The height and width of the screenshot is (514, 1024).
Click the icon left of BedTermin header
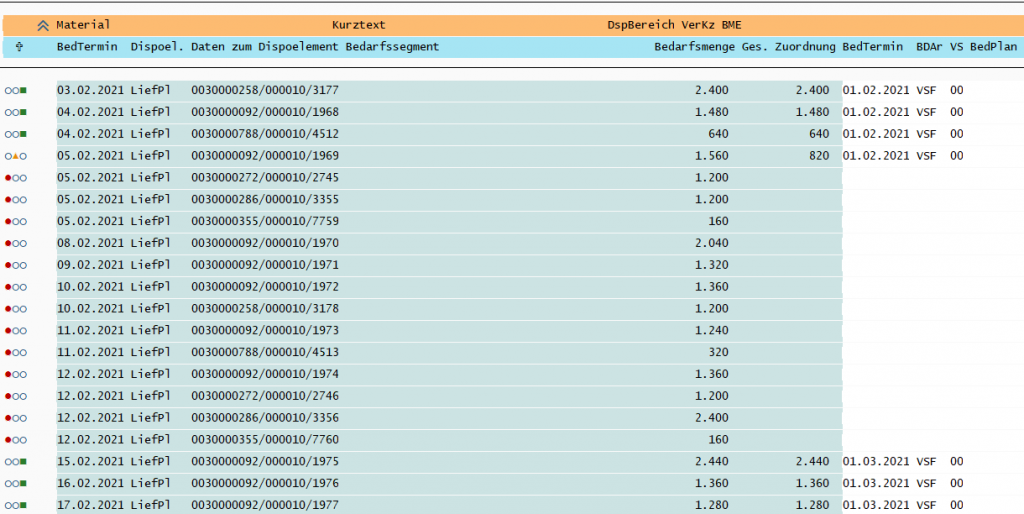tap(20, 47)
